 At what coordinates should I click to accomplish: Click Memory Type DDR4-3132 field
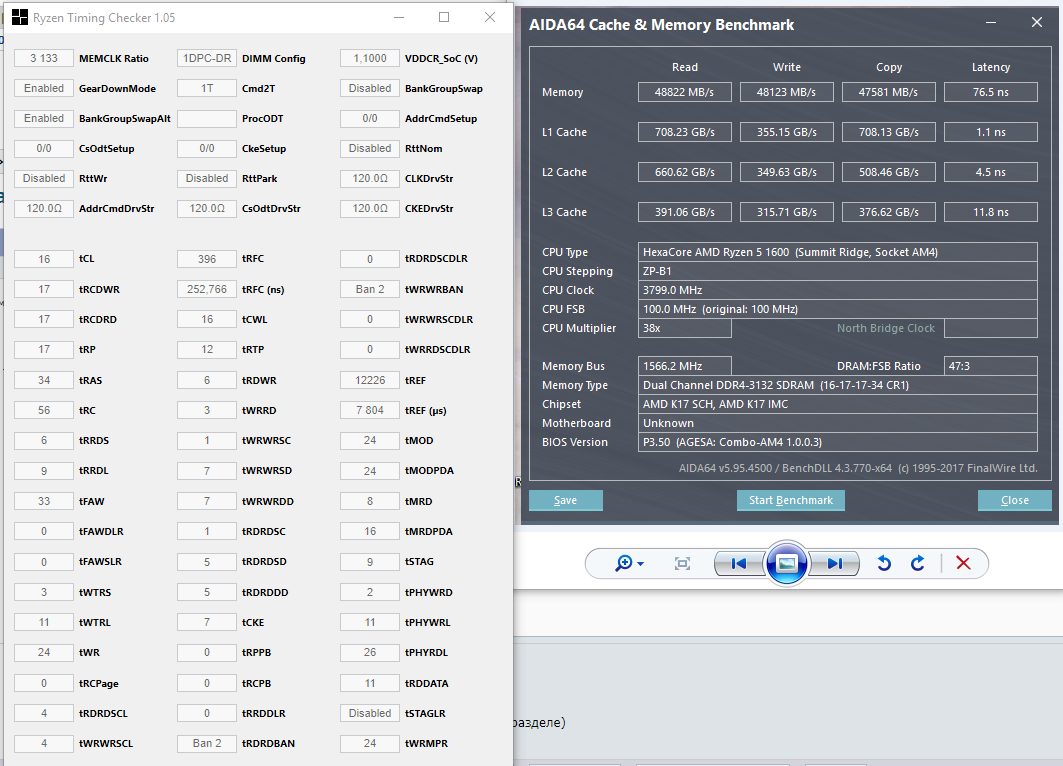point(837,385)
